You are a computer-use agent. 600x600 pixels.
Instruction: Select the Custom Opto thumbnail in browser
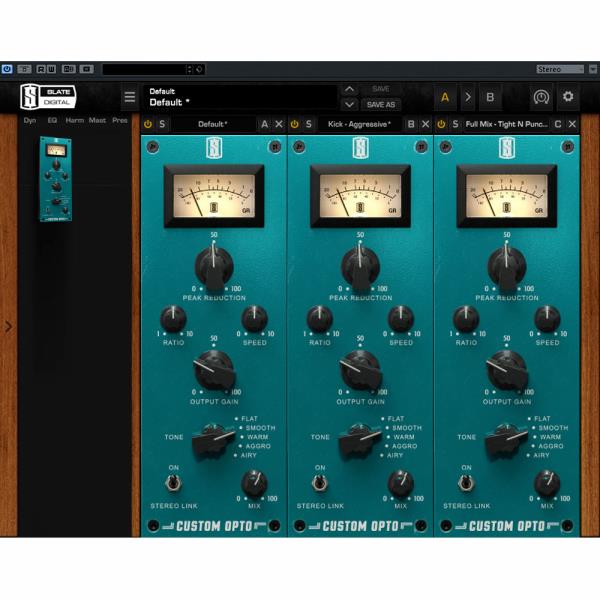pyautogui.click(x=56, y=179)
